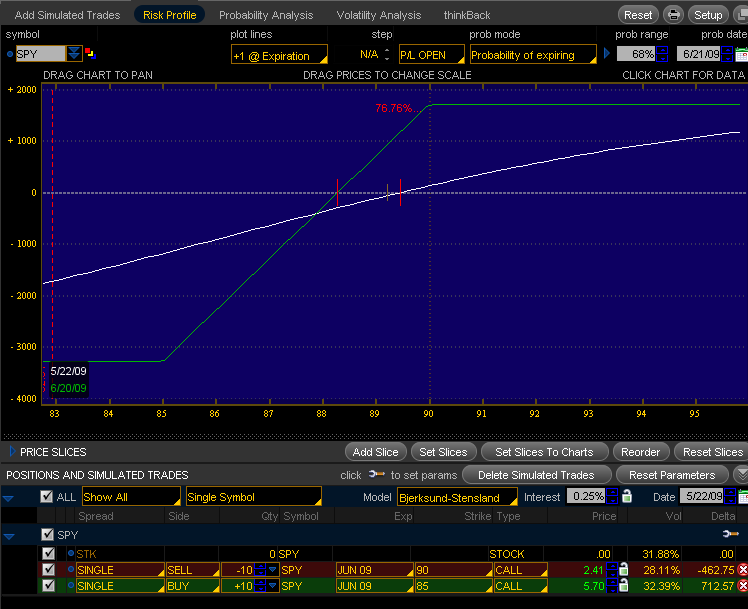Uncheck the SPY group checkbox

point(48,536)
